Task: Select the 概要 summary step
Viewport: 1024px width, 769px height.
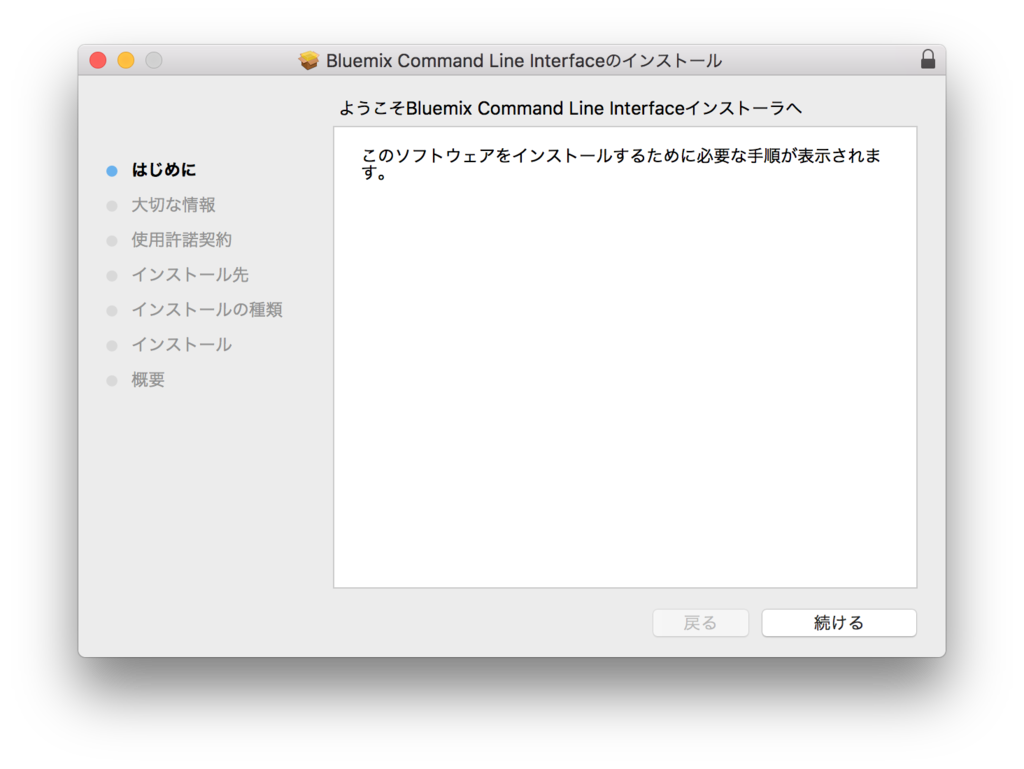Action: (148, 379)
